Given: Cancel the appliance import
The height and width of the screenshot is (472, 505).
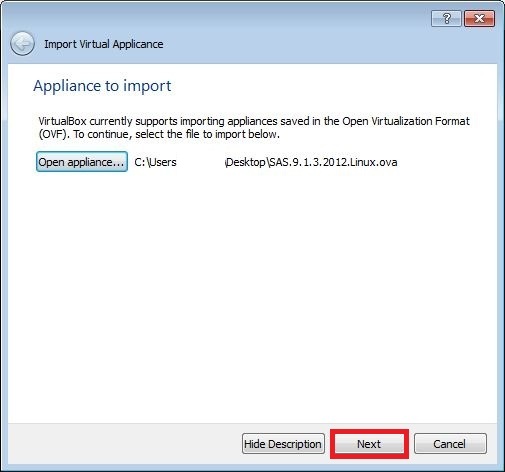Looking at the screenshot, I should tap(450, 444).
